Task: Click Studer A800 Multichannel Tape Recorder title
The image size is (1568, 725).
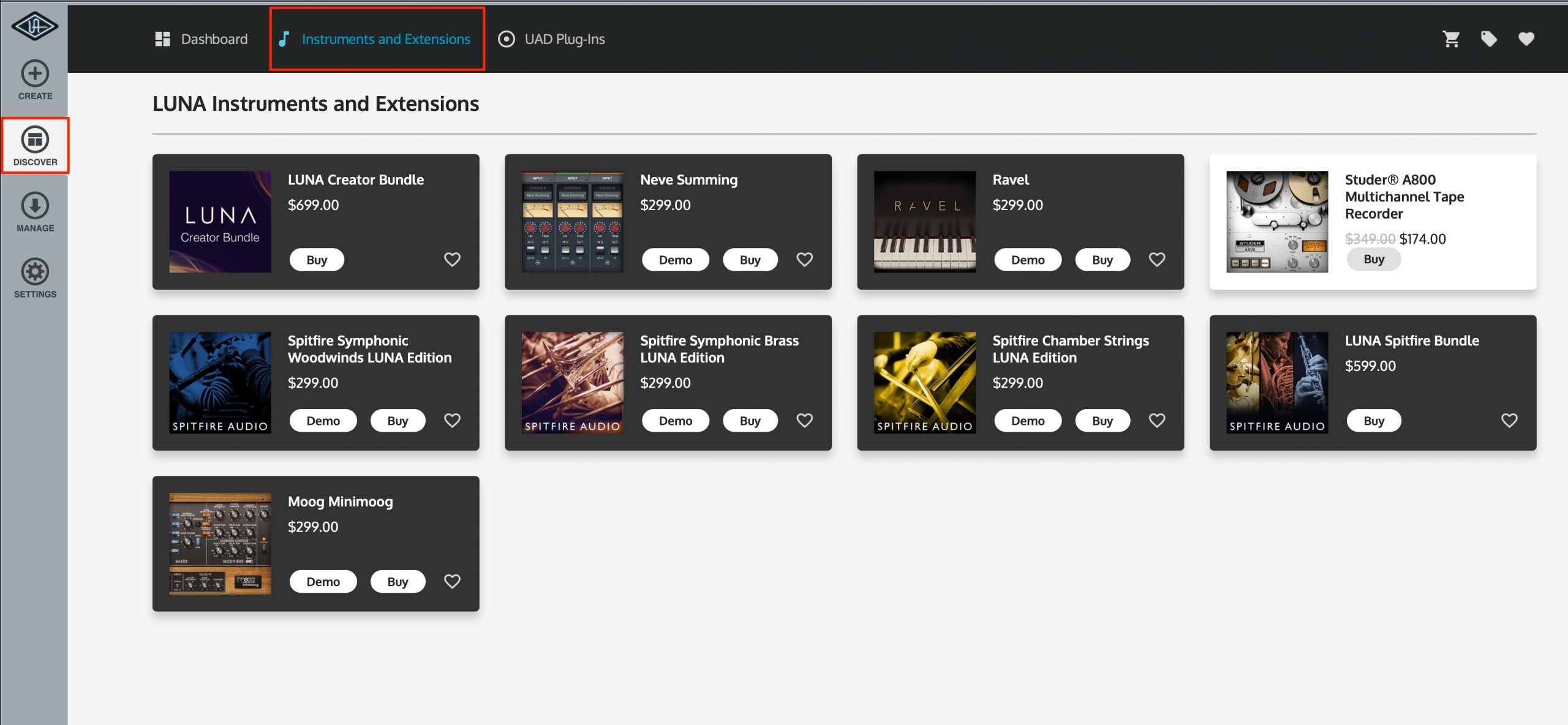Action: tap(1404, 197)
